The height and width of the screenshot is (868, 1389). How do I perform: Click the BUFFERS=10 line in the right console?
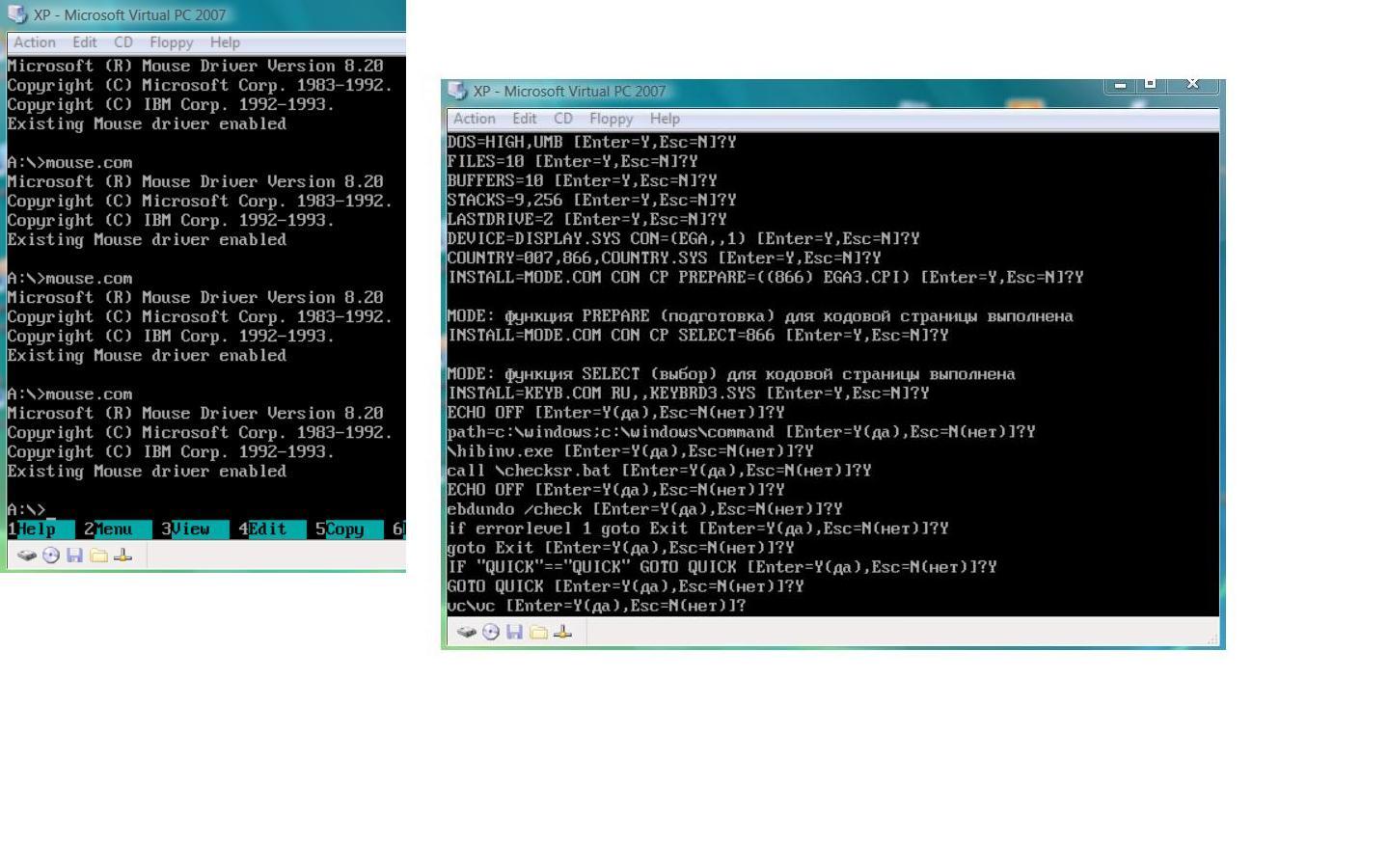[x=582, y=180]
